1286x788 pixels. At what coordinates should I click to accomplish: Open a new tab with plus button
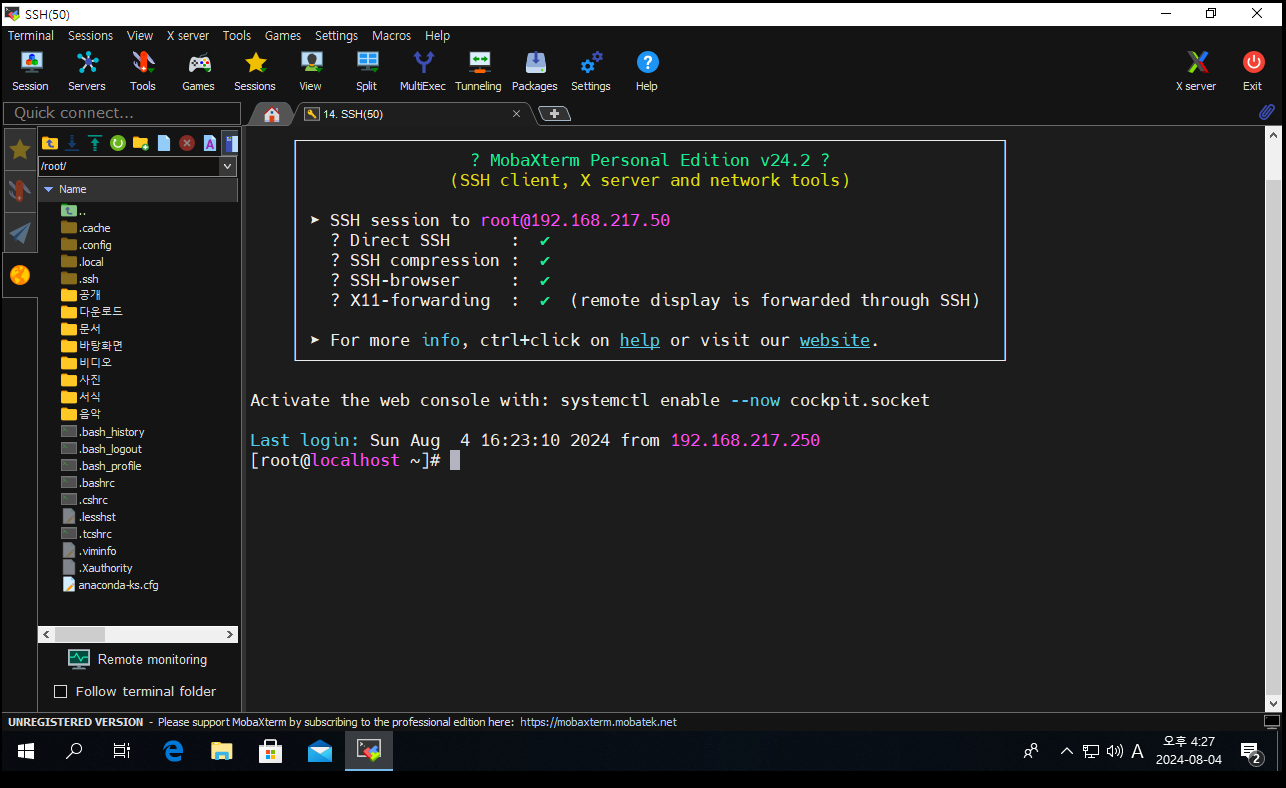coord(554,114)
